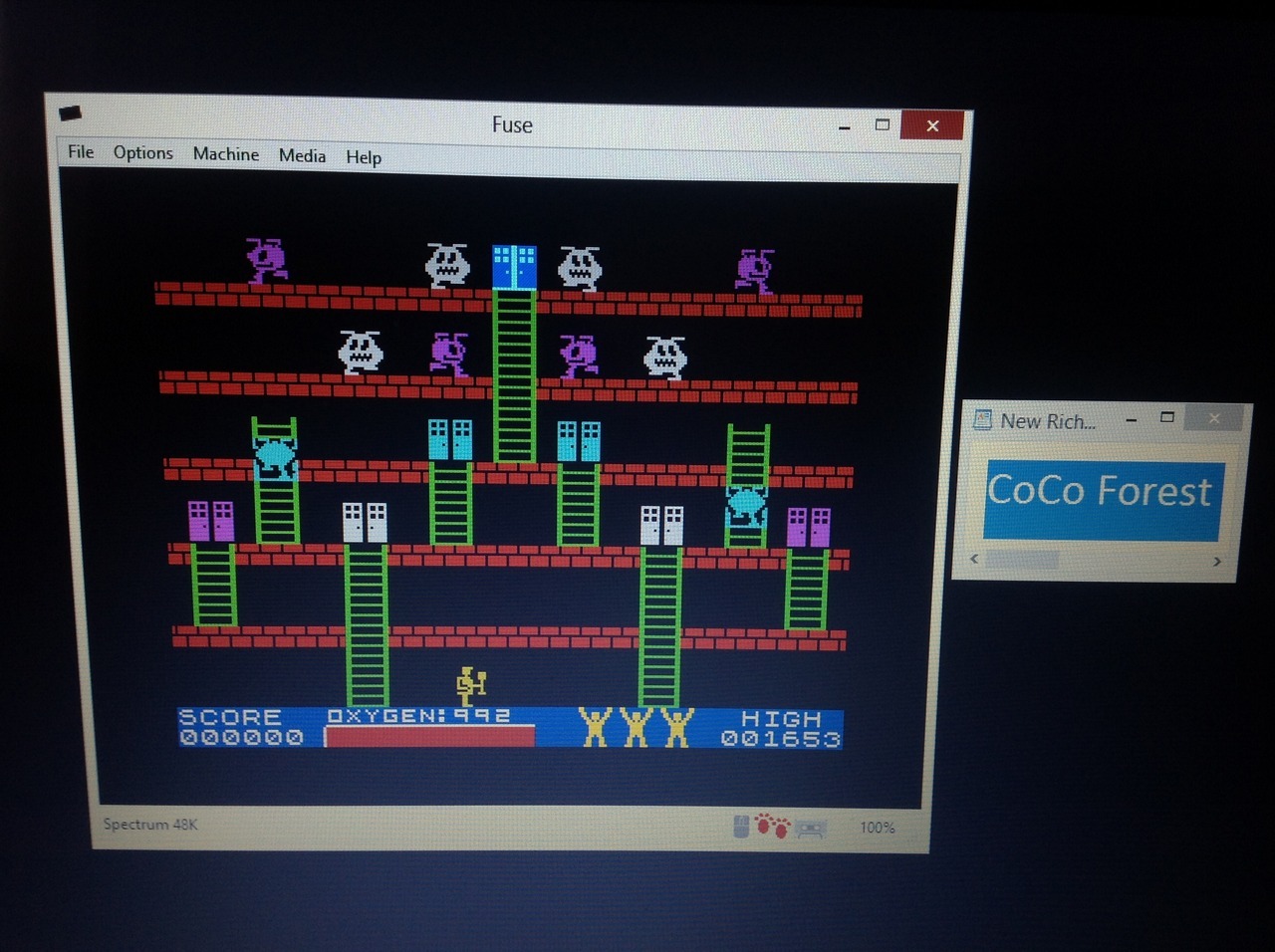The image size is (1275, 952).
Task: Click the mouse status icon in status bar
Action: point(740,827)
